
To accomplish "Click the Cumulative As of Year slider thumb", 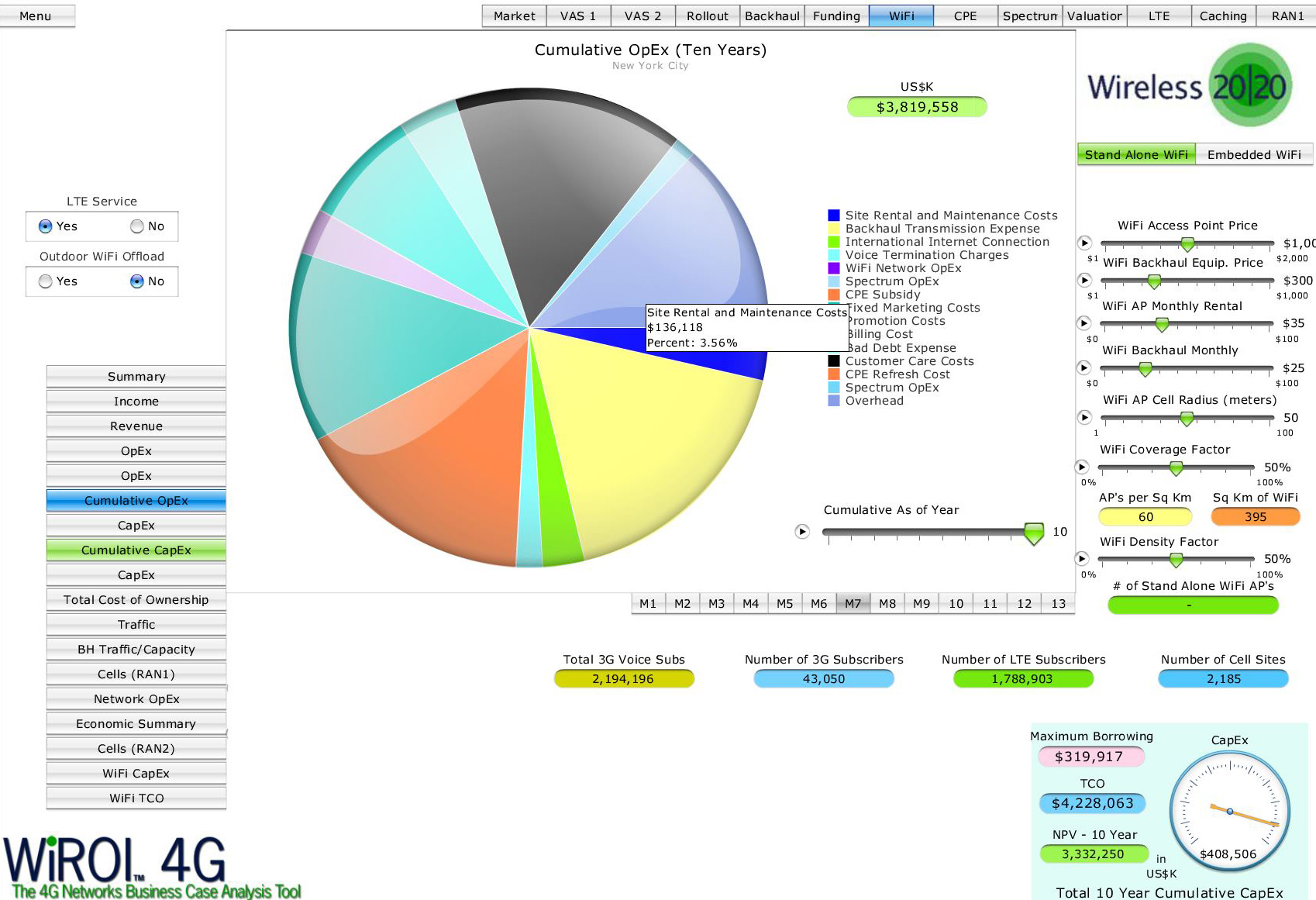I will tap(1034, 533).
